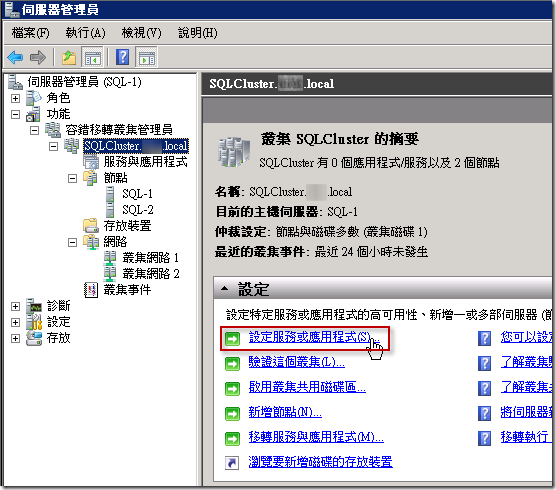
Task: Click the 叢集事件 events icon
Action: [x=91, y=290]
